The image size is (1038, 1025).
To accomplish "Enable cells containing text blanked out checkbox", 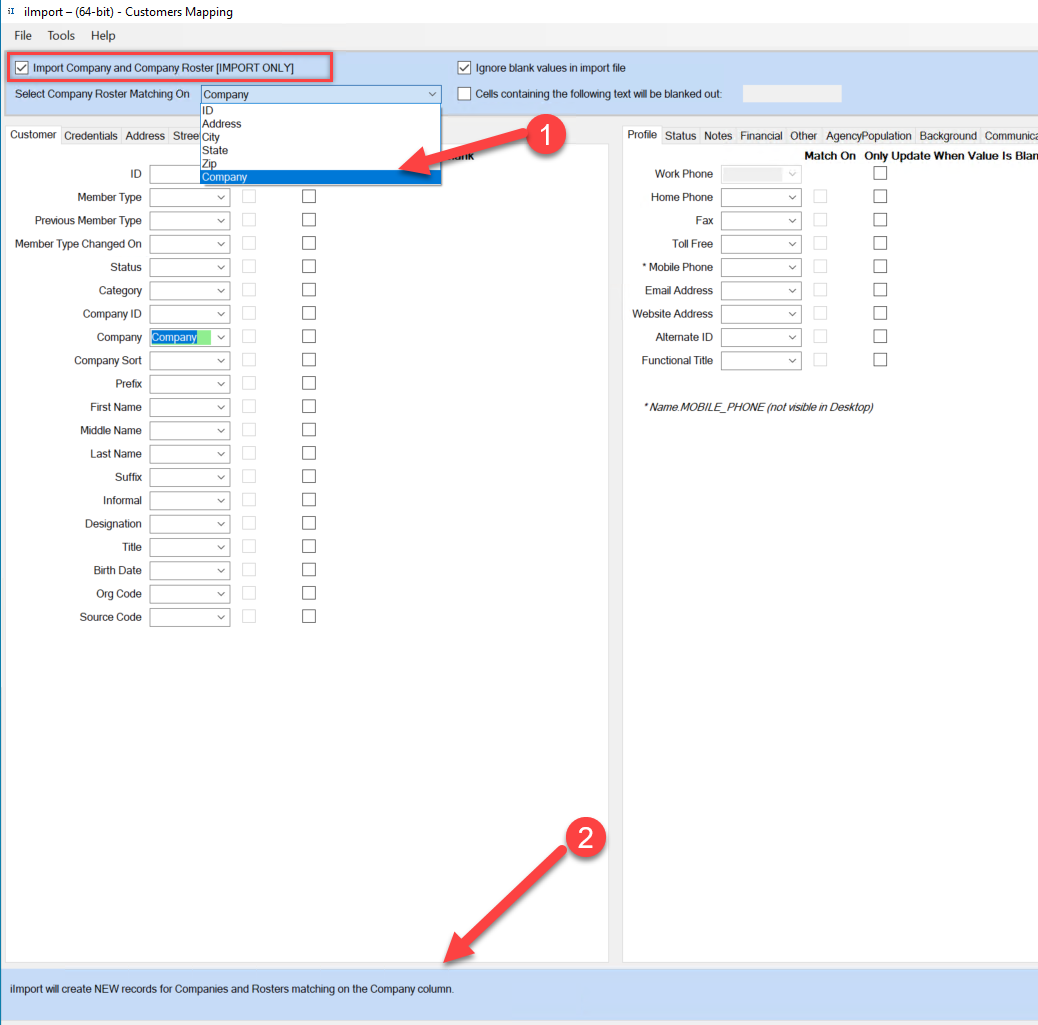I will tap(464, 94).
